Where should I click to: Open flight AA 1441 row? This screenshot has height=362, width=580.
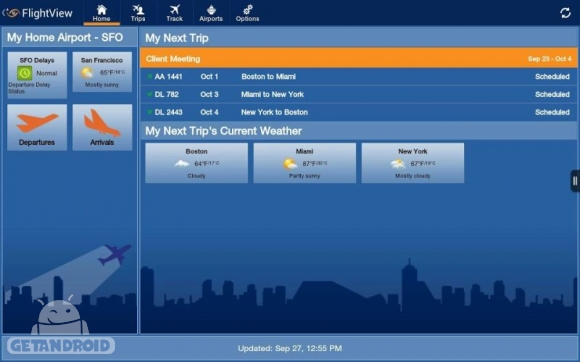pyautogui.click(x=358, y=77)
